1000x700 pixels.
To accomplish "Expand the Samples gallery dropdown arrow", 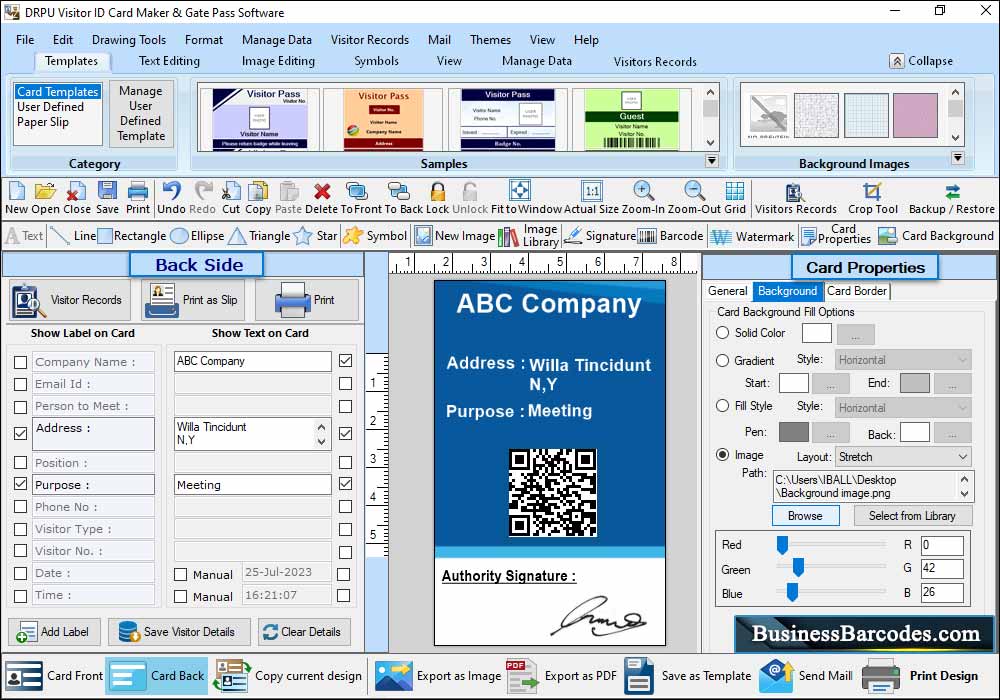I will pos(712,161).
